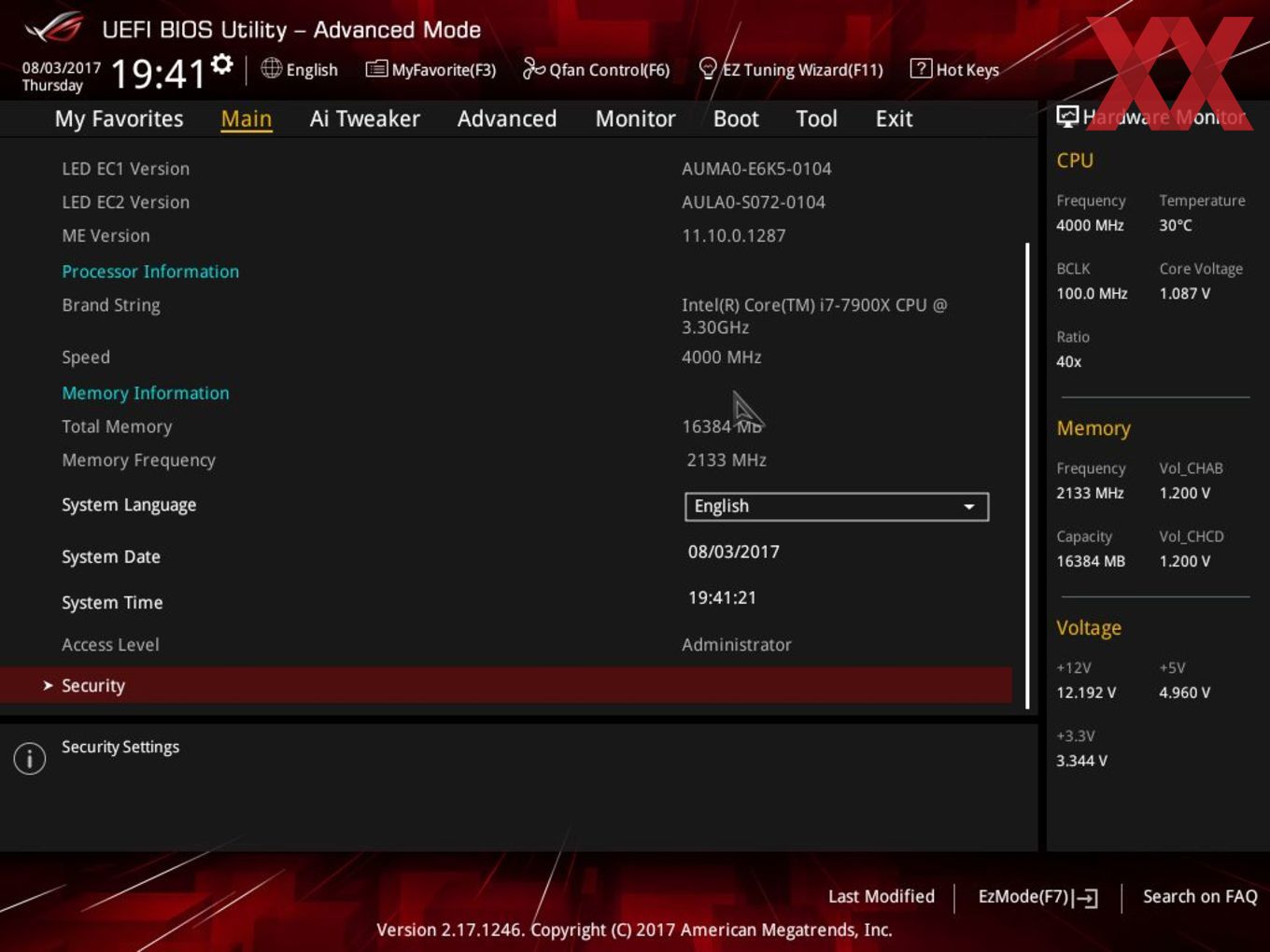Select the System Time value 19:41:21
1270x952 pixels.
[722, 597]
